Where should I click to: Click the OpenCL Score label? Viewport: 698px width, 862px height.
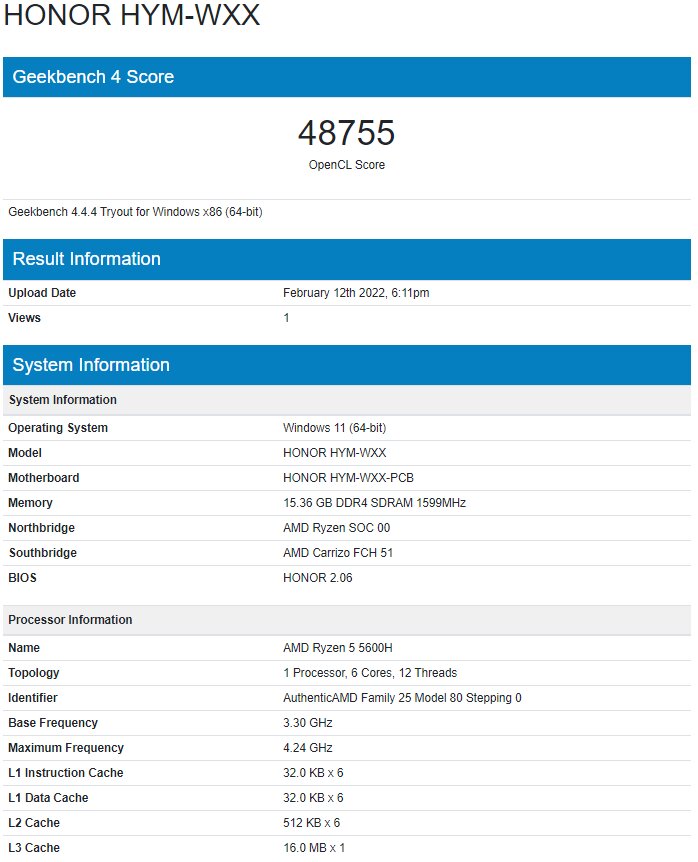(346, 165)
